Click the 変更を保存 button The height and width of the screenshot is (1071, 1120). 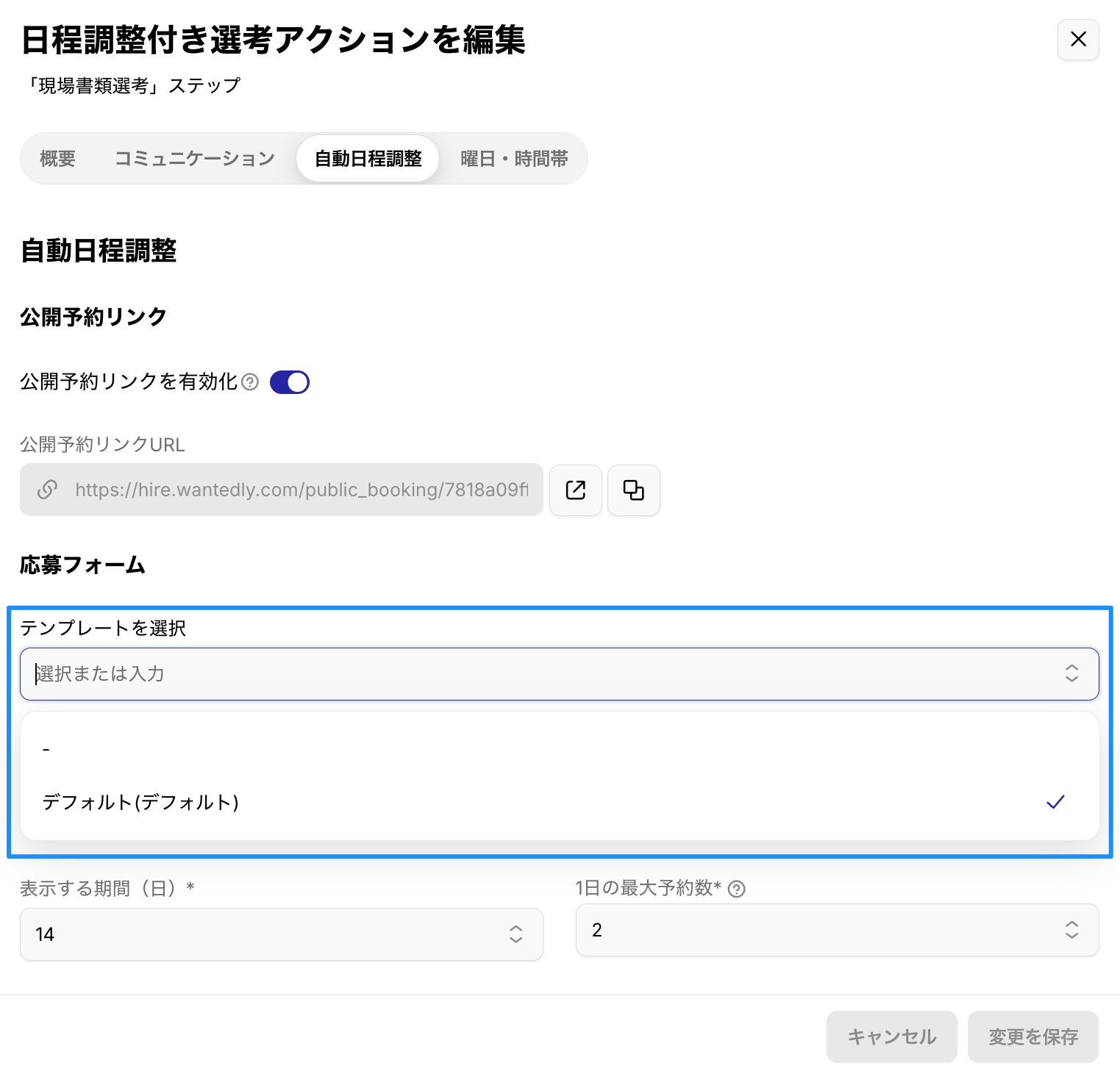1032,1036
